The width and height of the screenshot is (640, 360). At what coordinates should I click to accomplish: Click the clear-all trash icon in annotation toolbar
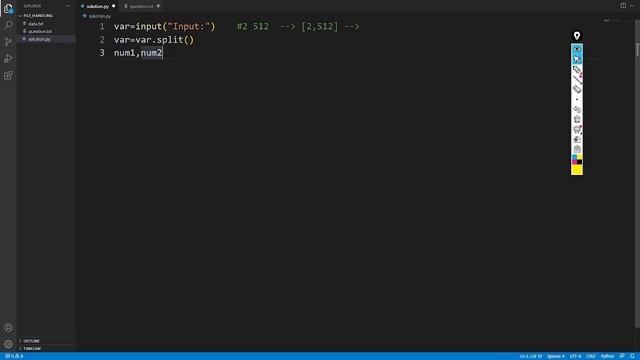tap(577, 120)
